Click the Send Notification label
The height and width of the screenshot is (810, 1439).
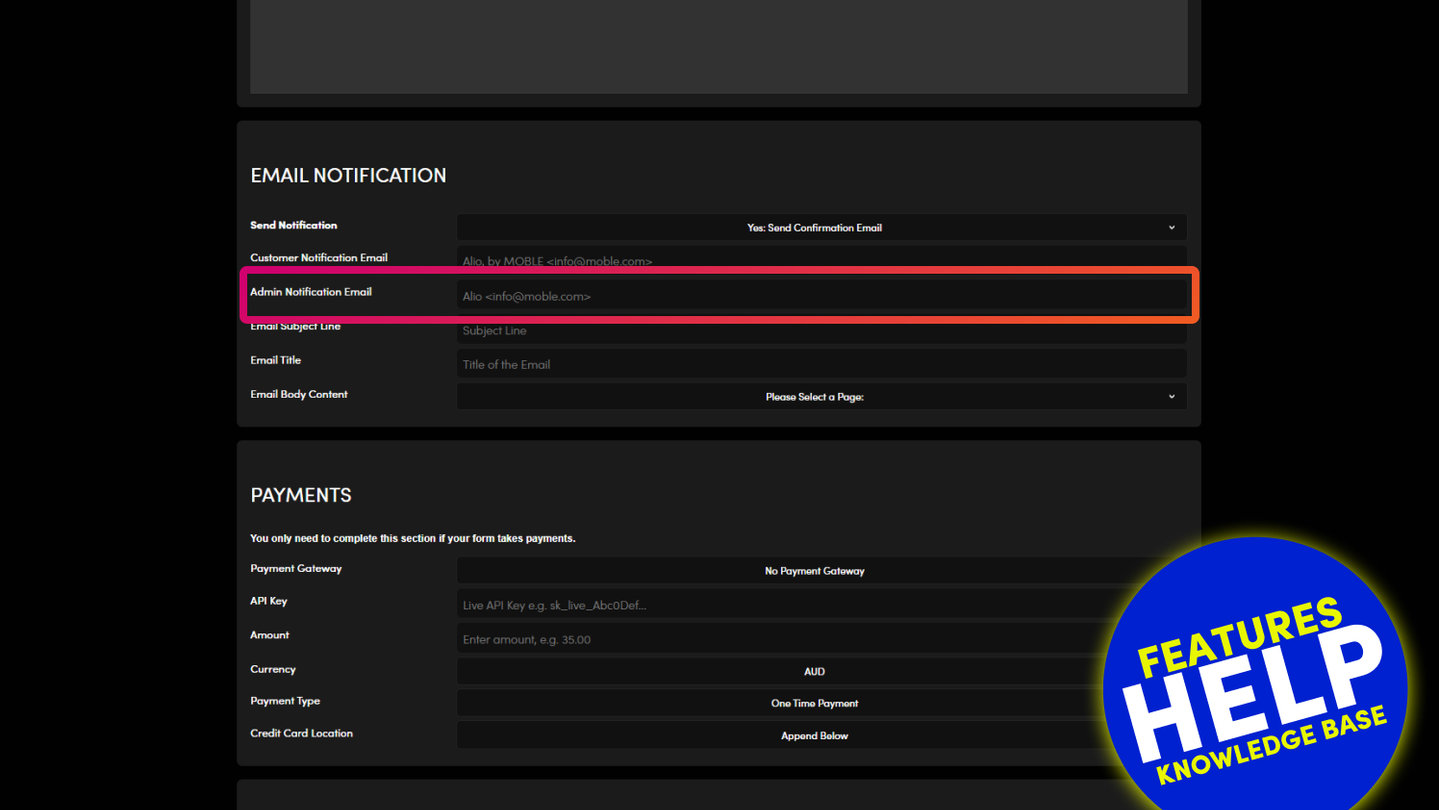coord(293,225)
